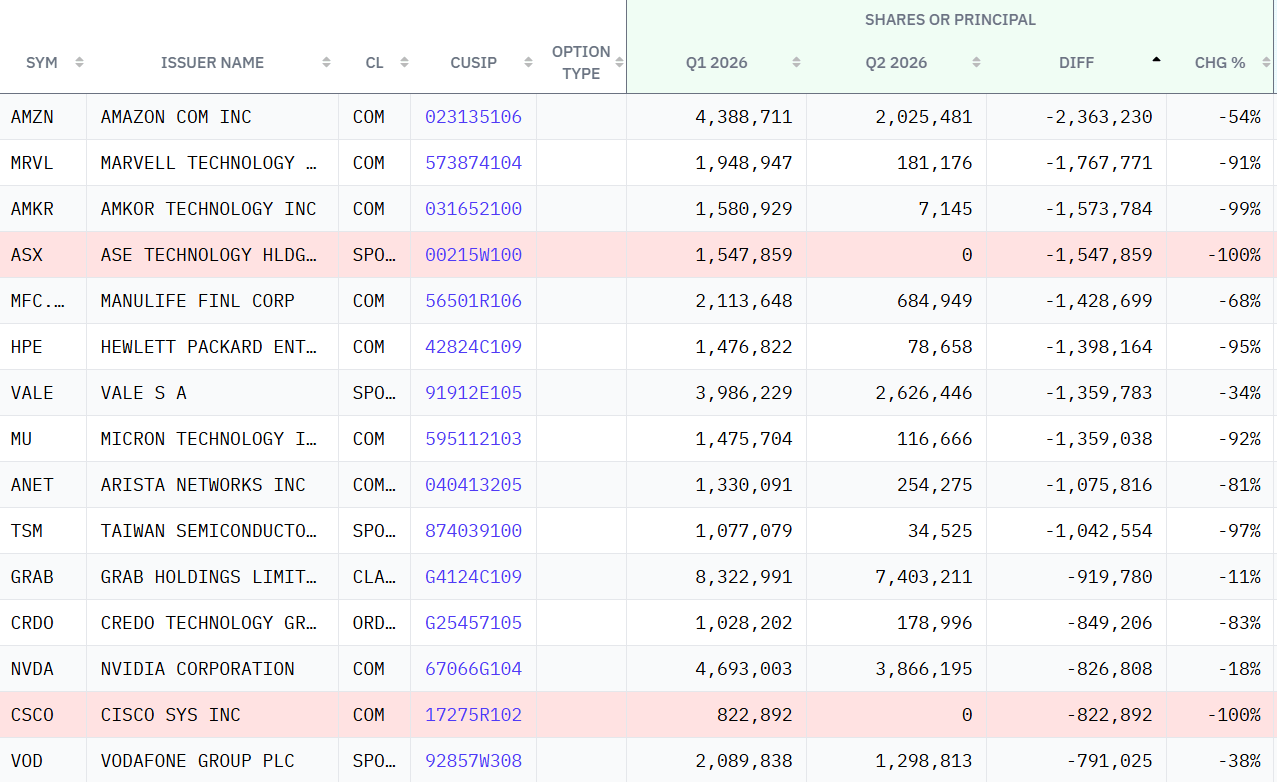Image resolution: width=1277 pixels, height=782 pixels.
Task: Open CUSIP link 91912E105 for Vale
Action: [473, 393]
